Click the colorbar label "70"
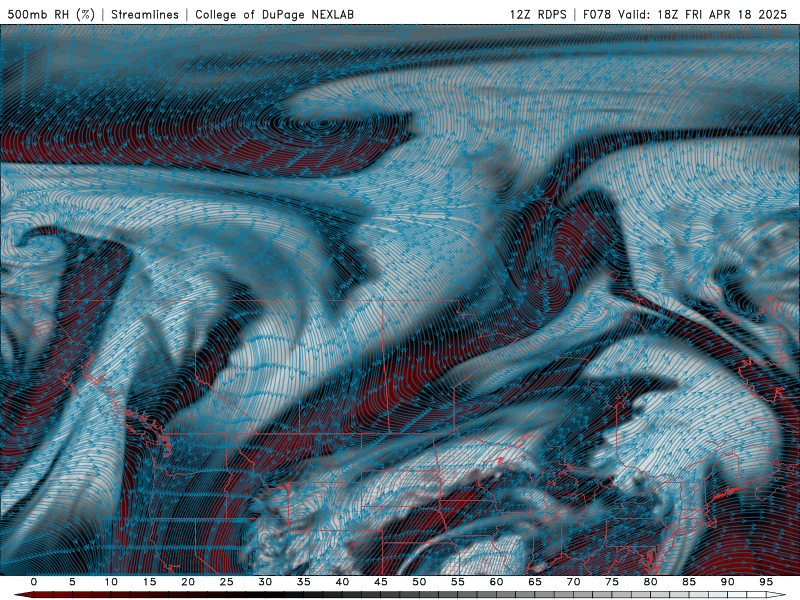Screen dimensions: 800x600 [573, 582]
